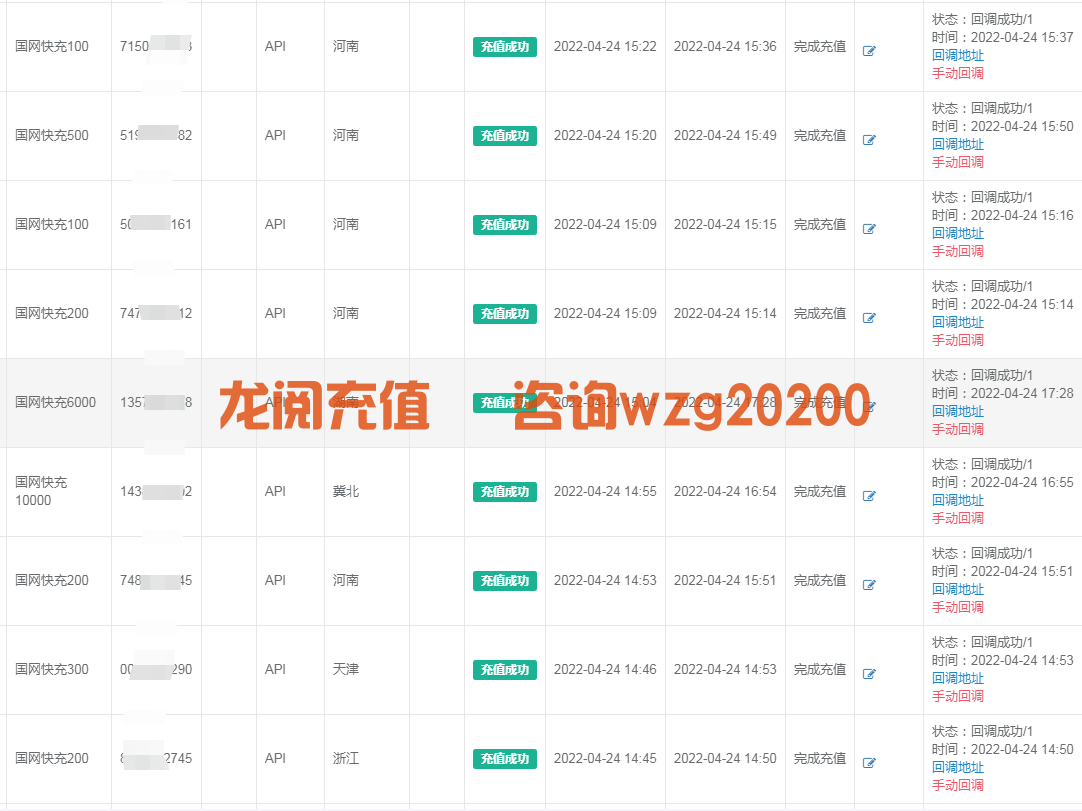Viewport: 1082px width, 811px height.
Task: Click creation time 2022-04-24 15:22
Action: [x=605, y=46]
